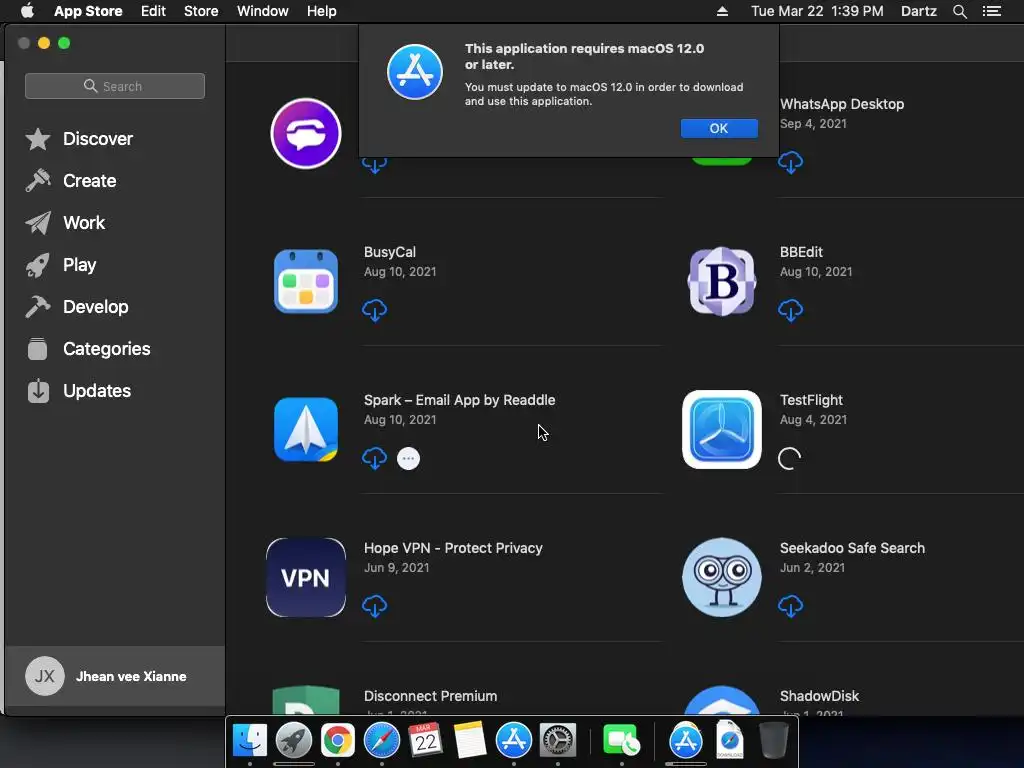The width and height of the screenshot is (1024, 768).
Task: Click the WhatsApp Desktop title
Action: pyautogui.click(x=842, y=104)
